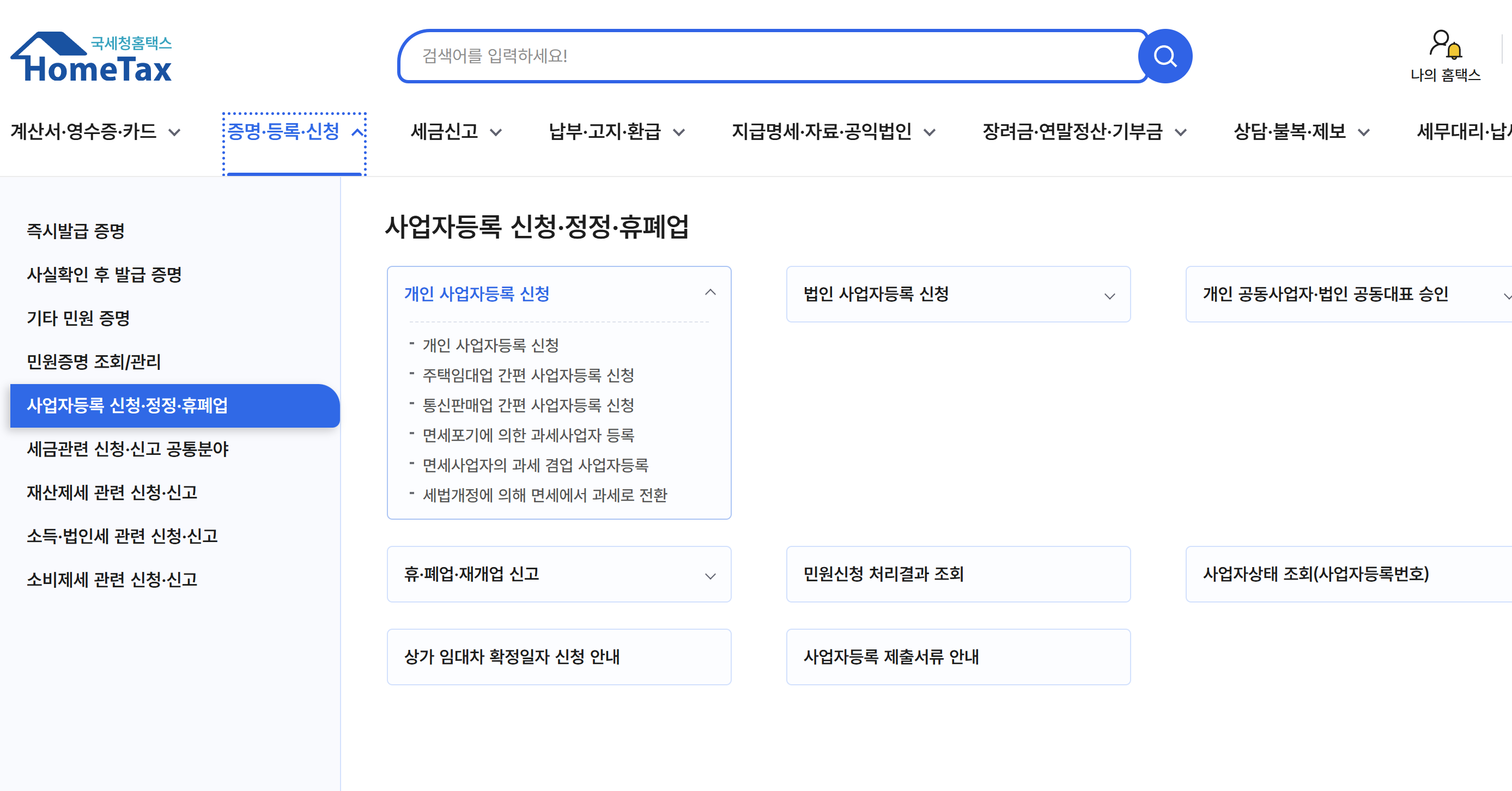The width and height of the screenshot is (1512, 791).
Task: Expand 법인 사업자등록 신청 card chevron
Action: (x=1109, y=296)
